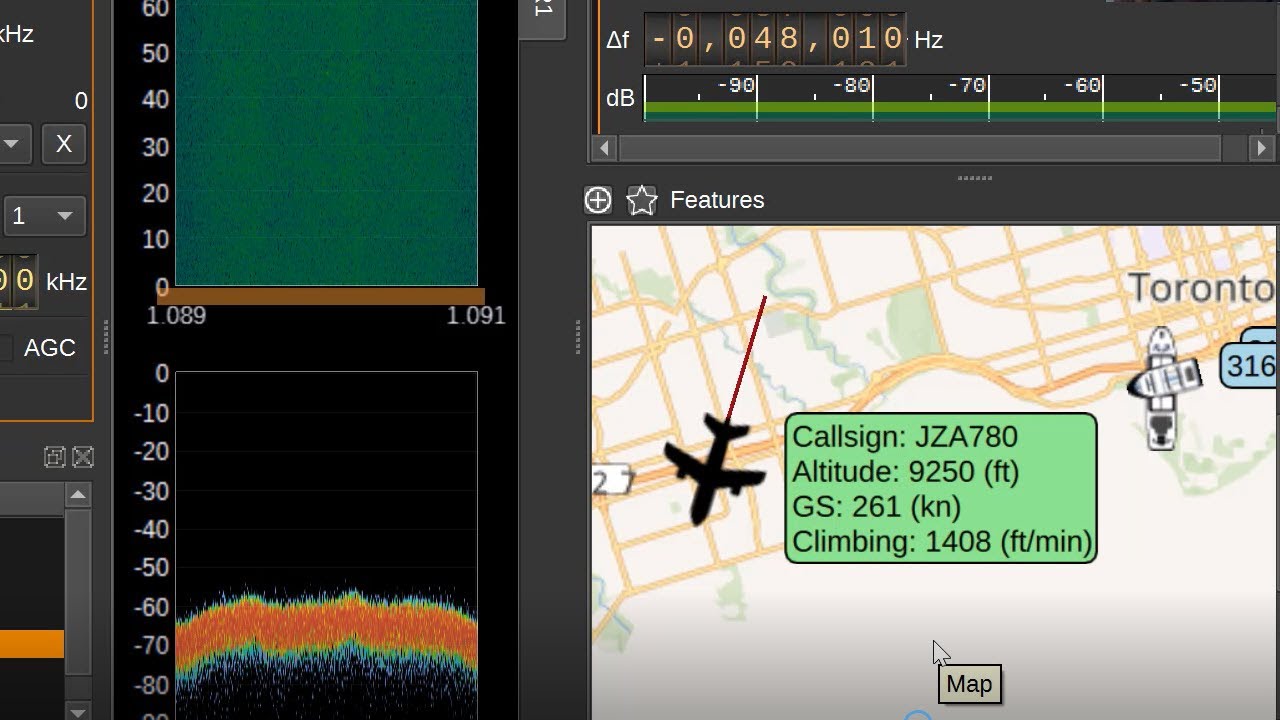The height and width of the screenshot is (720, 1280).
Task: Click the 1.091 frequency axis label
Action: click(x=476, y=316)
